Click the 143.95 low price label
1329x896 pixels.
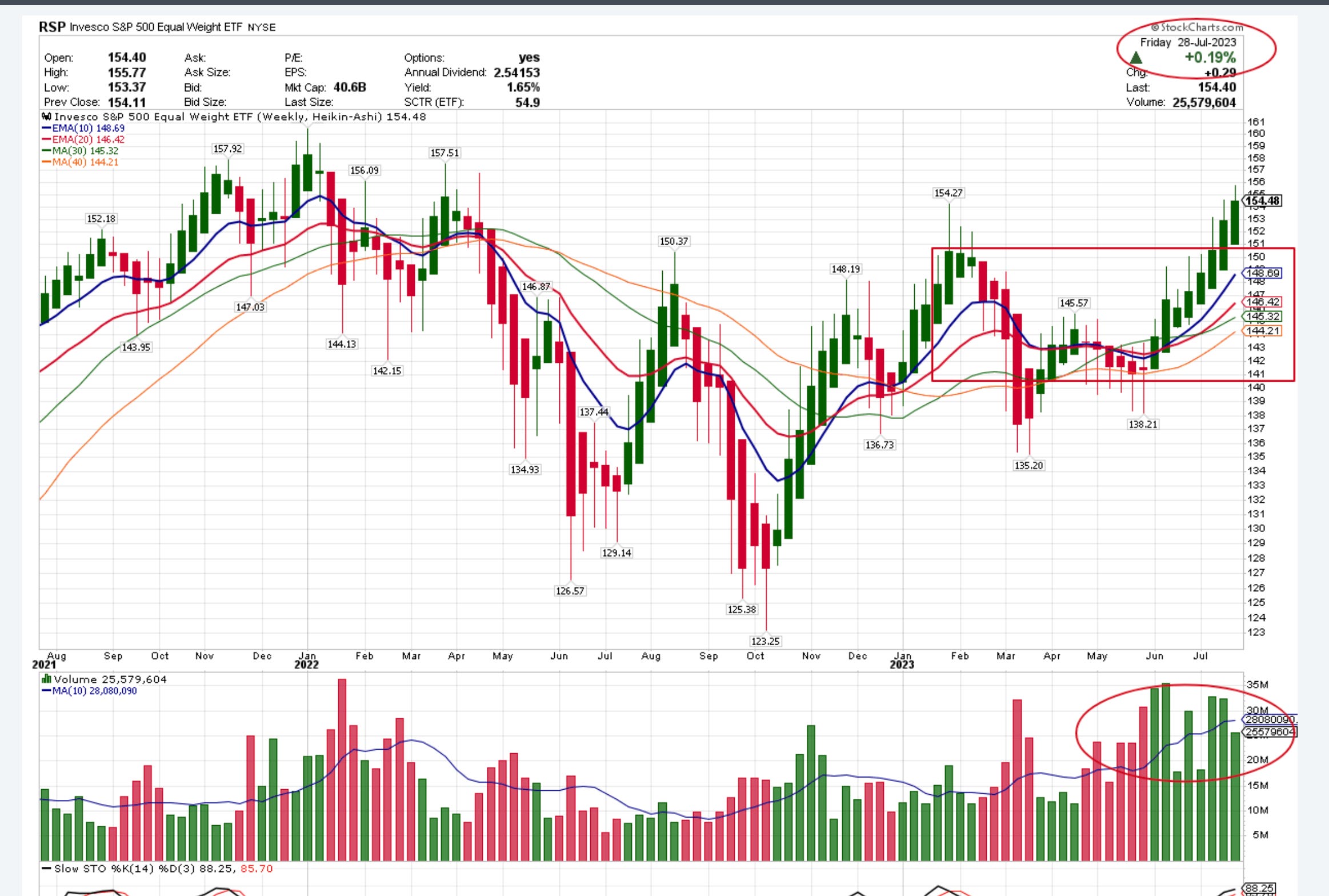click(136, 347)
